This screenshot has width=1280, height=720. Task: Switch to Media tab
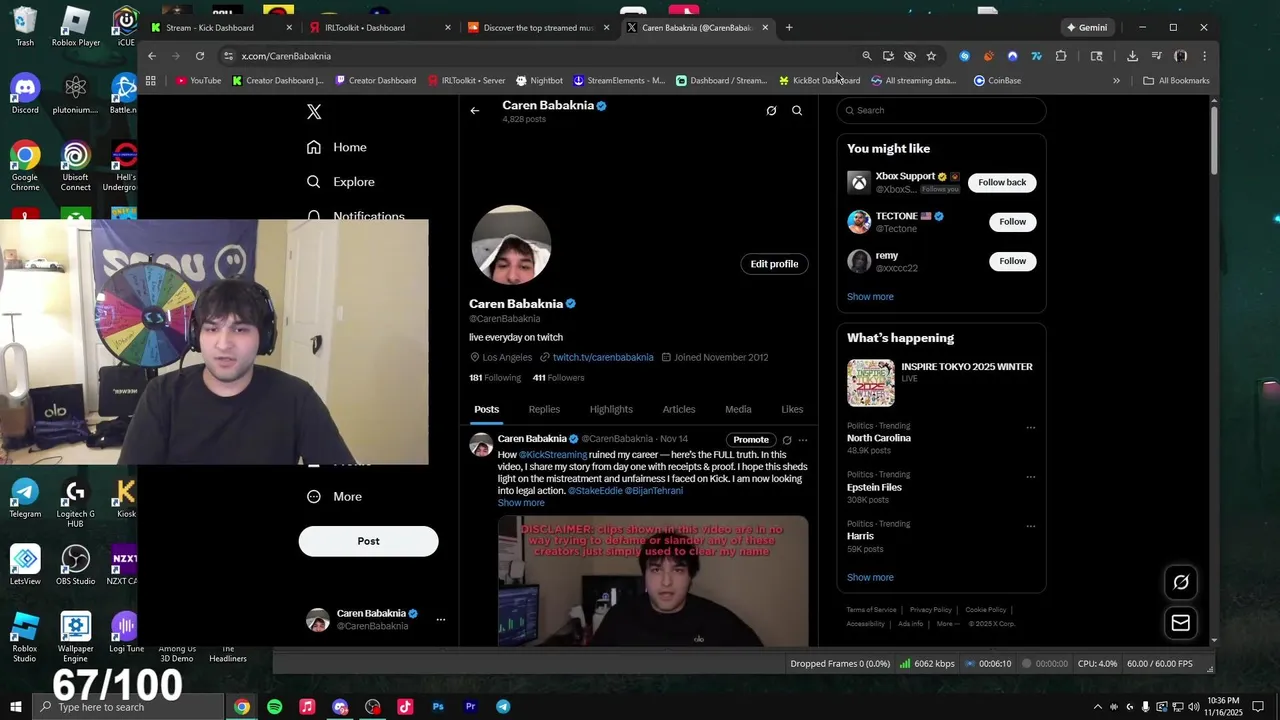pyautogui.click(x=738, y=409)
